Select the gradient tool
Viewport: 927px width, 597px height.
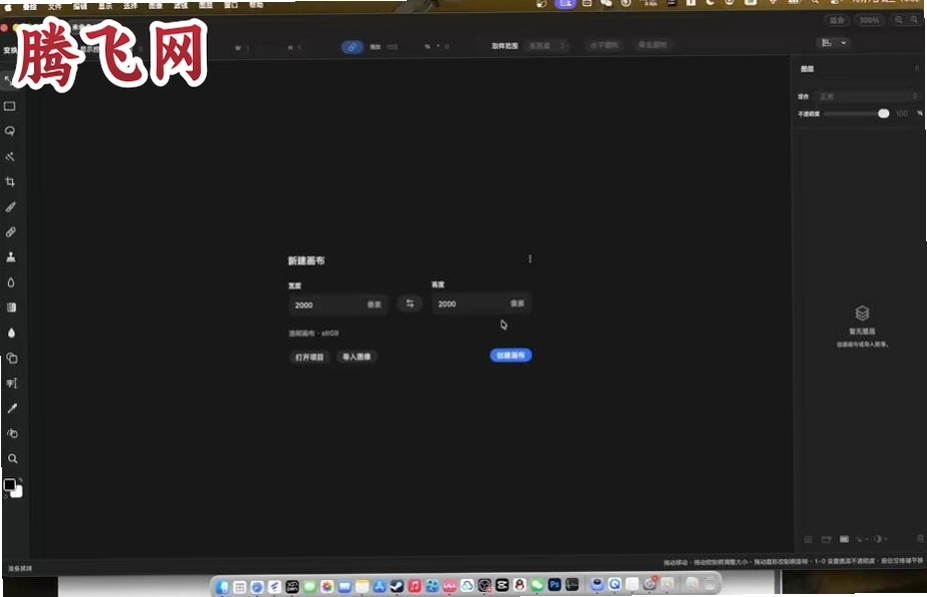coord(11,307)
